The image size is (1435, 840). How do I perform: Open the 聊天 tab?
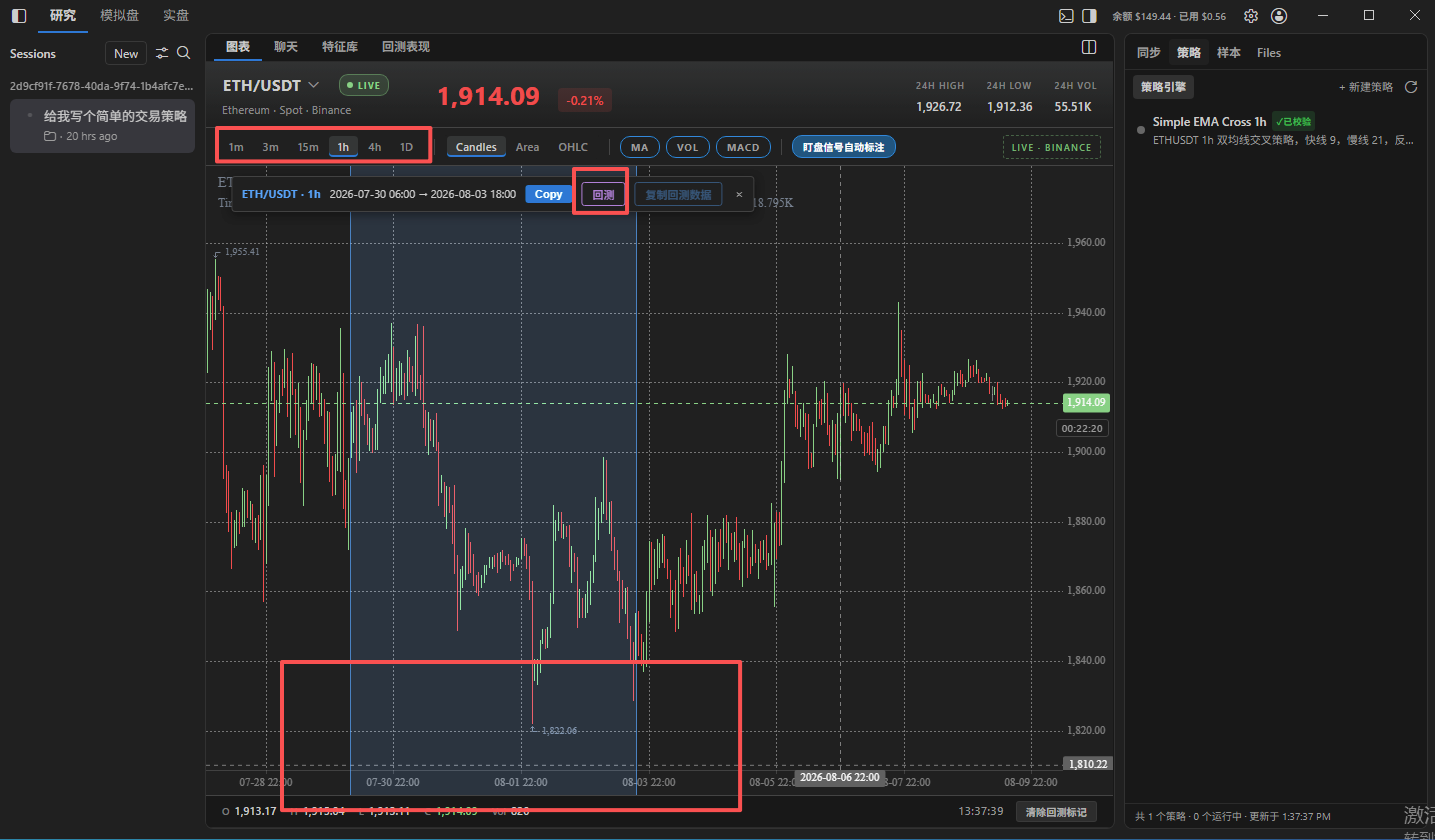tap(286, 47)
